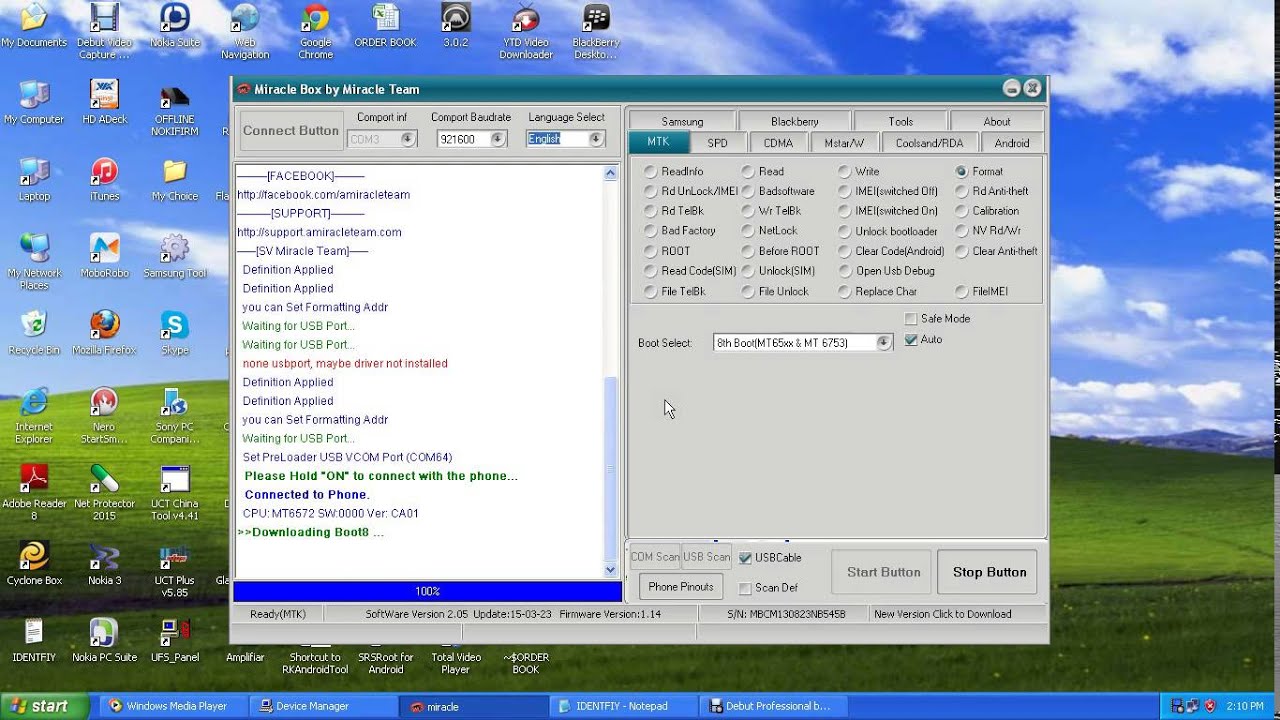Choose Rd UnLock/IMEI radio option
The height and width of the screenshot is (720, 1280).
pyautogui.click(x=691, y=191)
